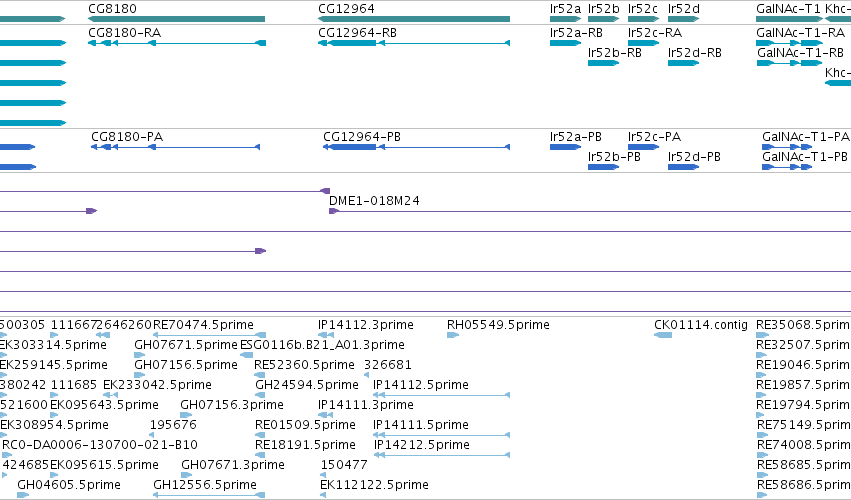This screenshot has width=851, height=500.
Task: Open the EK112122.5prime EST
Action: tap(325, 495)
